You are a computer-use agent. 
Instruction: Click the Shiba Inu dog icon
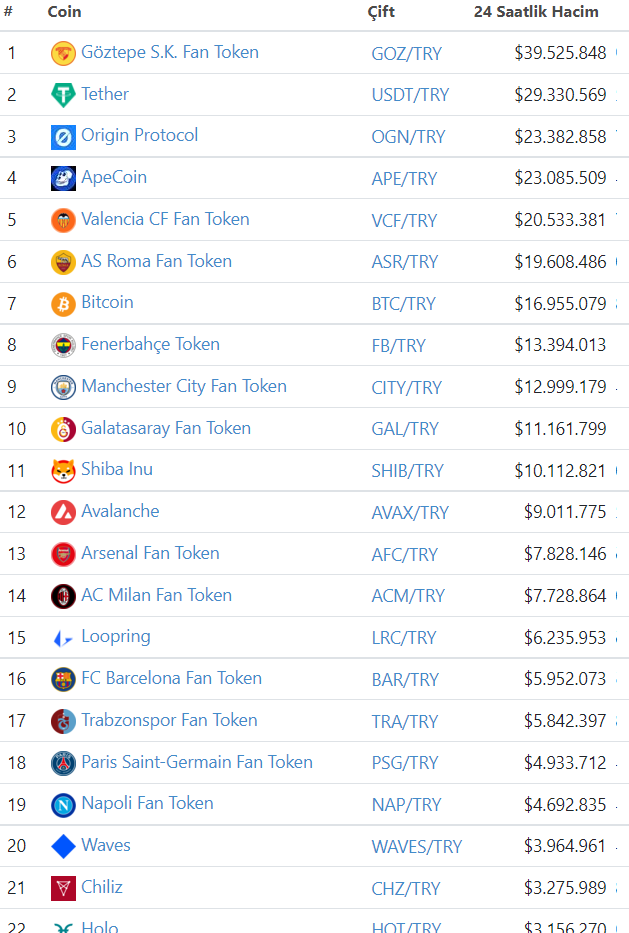[x=63, y=471]
